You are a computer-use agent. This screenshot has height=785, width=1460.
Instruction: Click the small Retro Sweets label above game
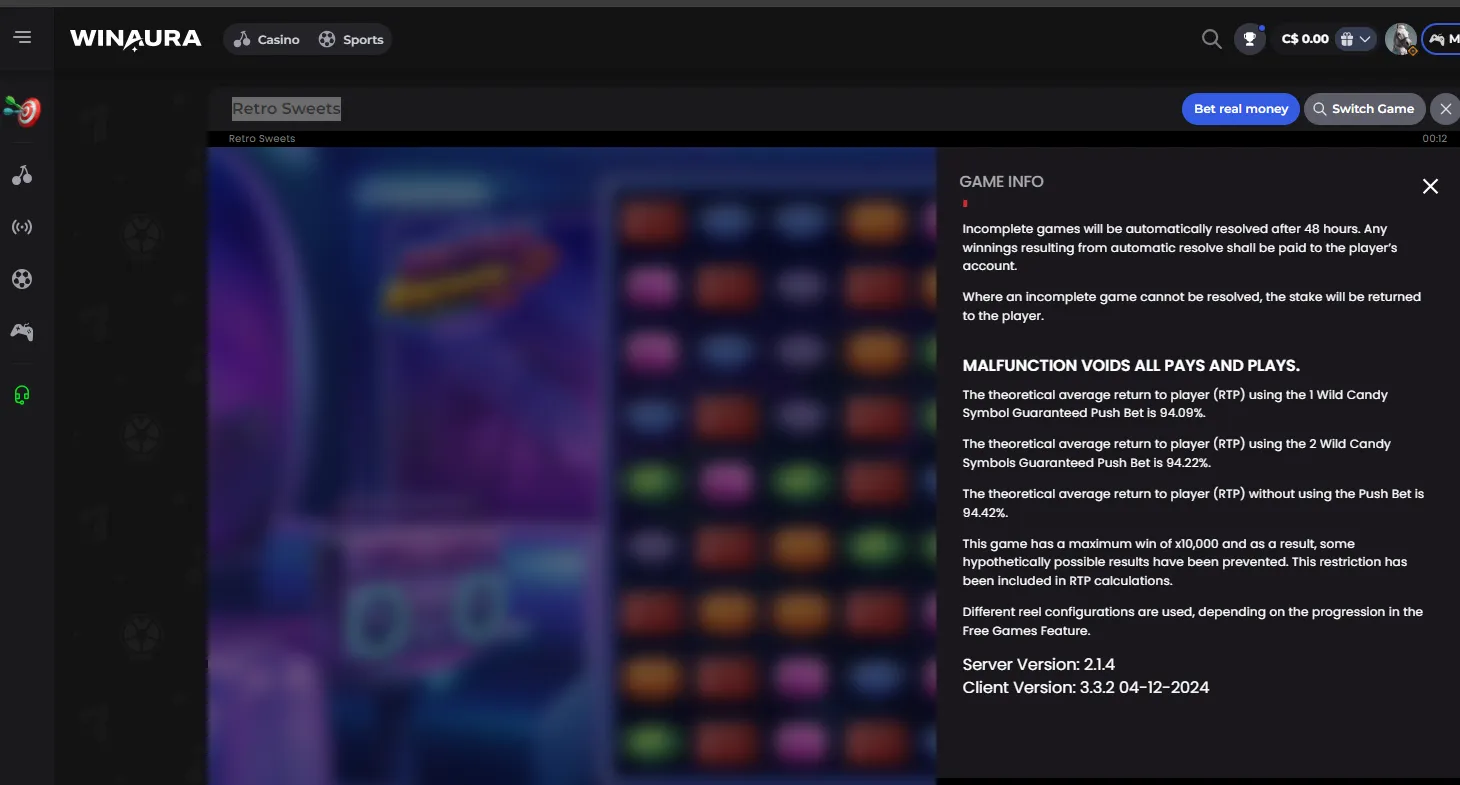pyautogui.click(x=262, y=139)
